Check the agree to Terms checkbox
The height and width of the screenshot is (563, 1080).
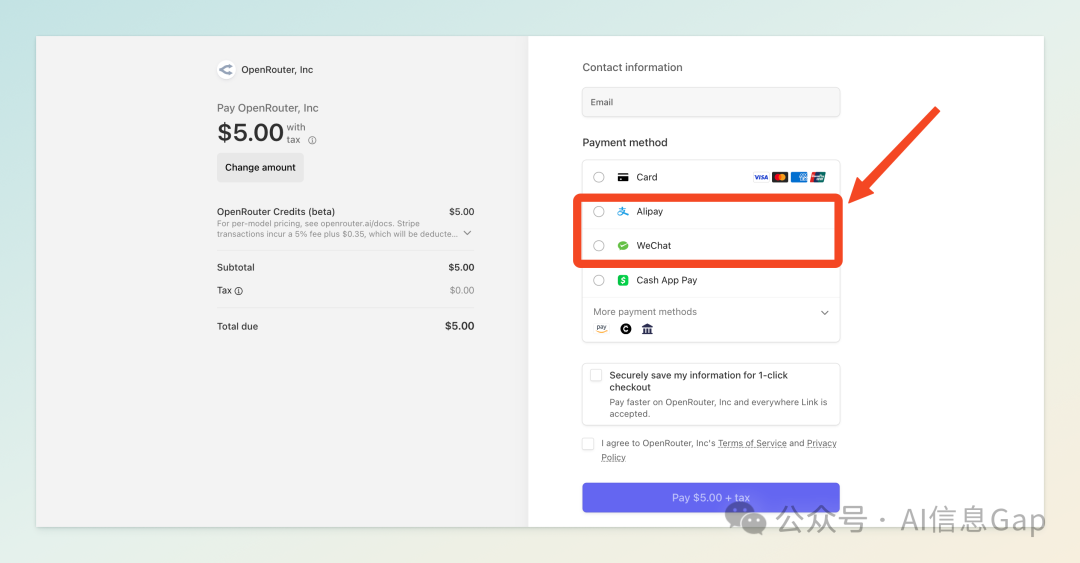(x=588, y=444)
